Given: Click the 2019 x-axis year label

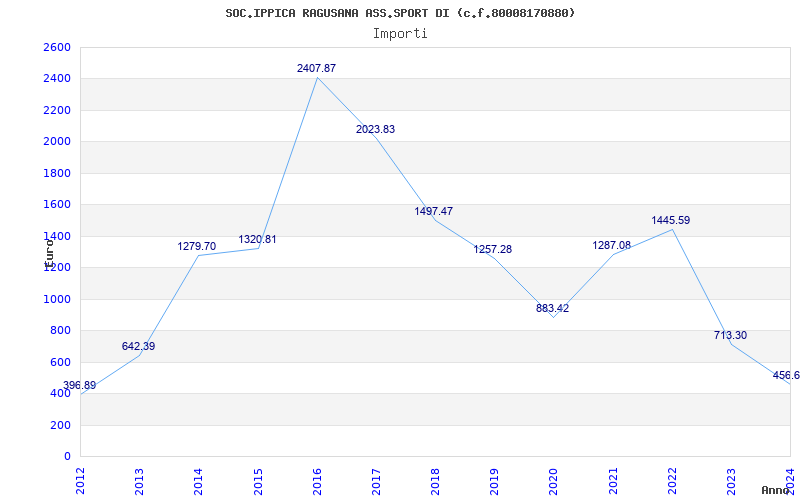Looking at the screenshot, I should pos(494,482).
